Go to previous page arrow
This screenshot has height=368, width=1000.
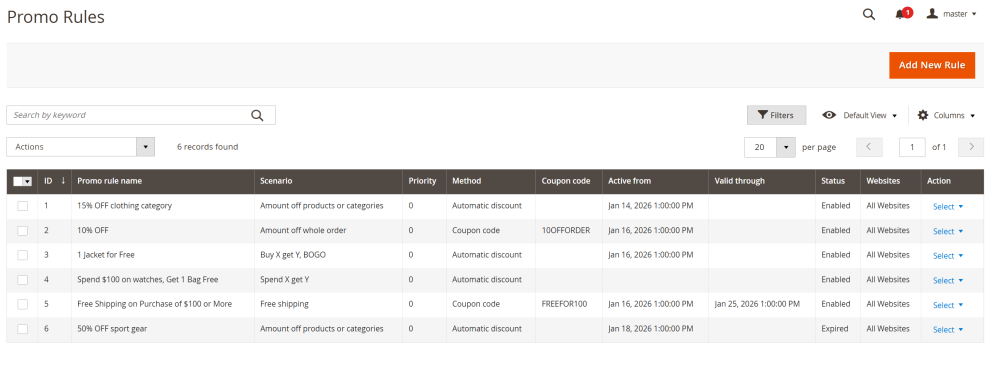869,147
